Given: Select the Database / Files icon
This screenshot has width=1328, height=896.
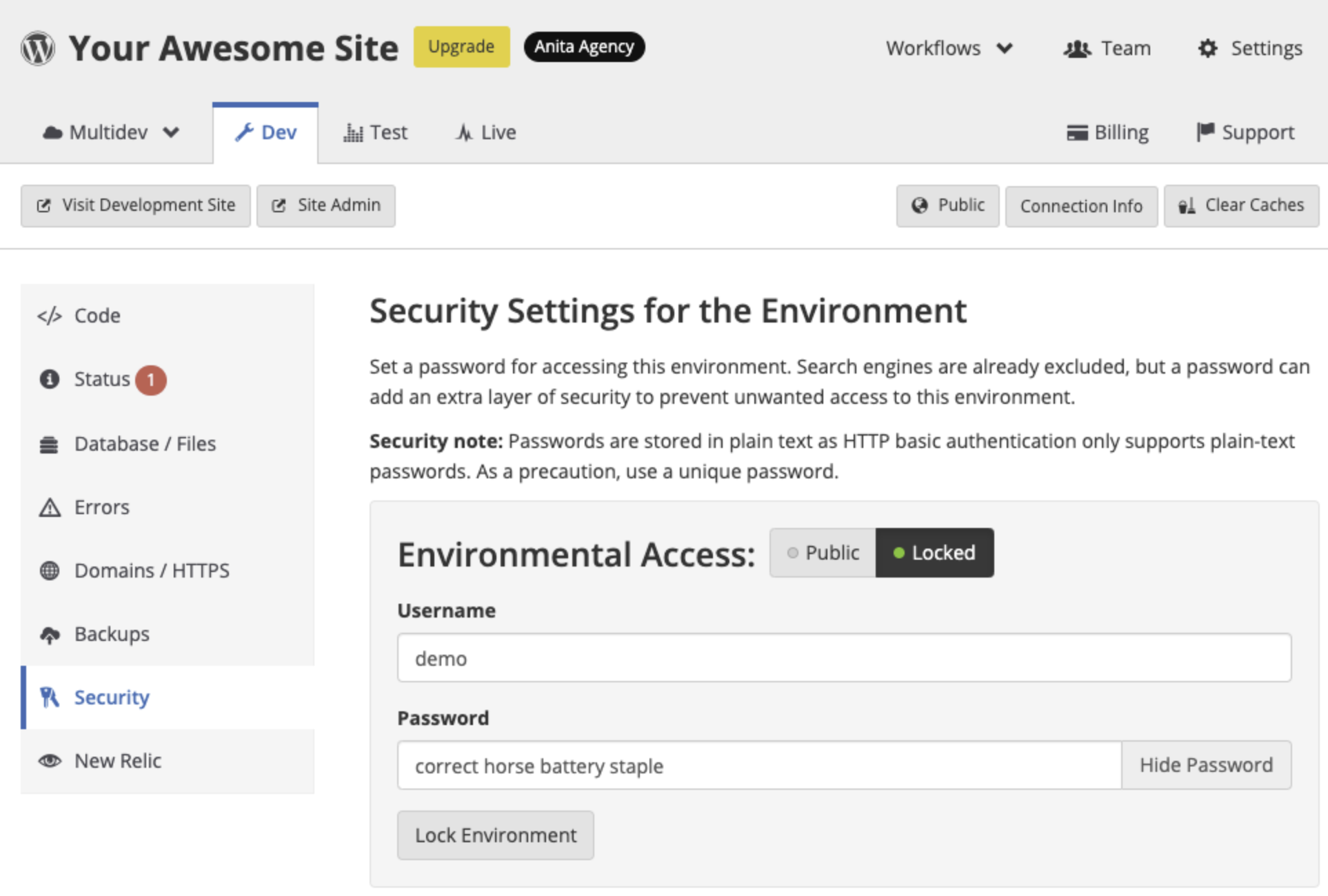Looking at the screenshot, I should click(49, 445).
